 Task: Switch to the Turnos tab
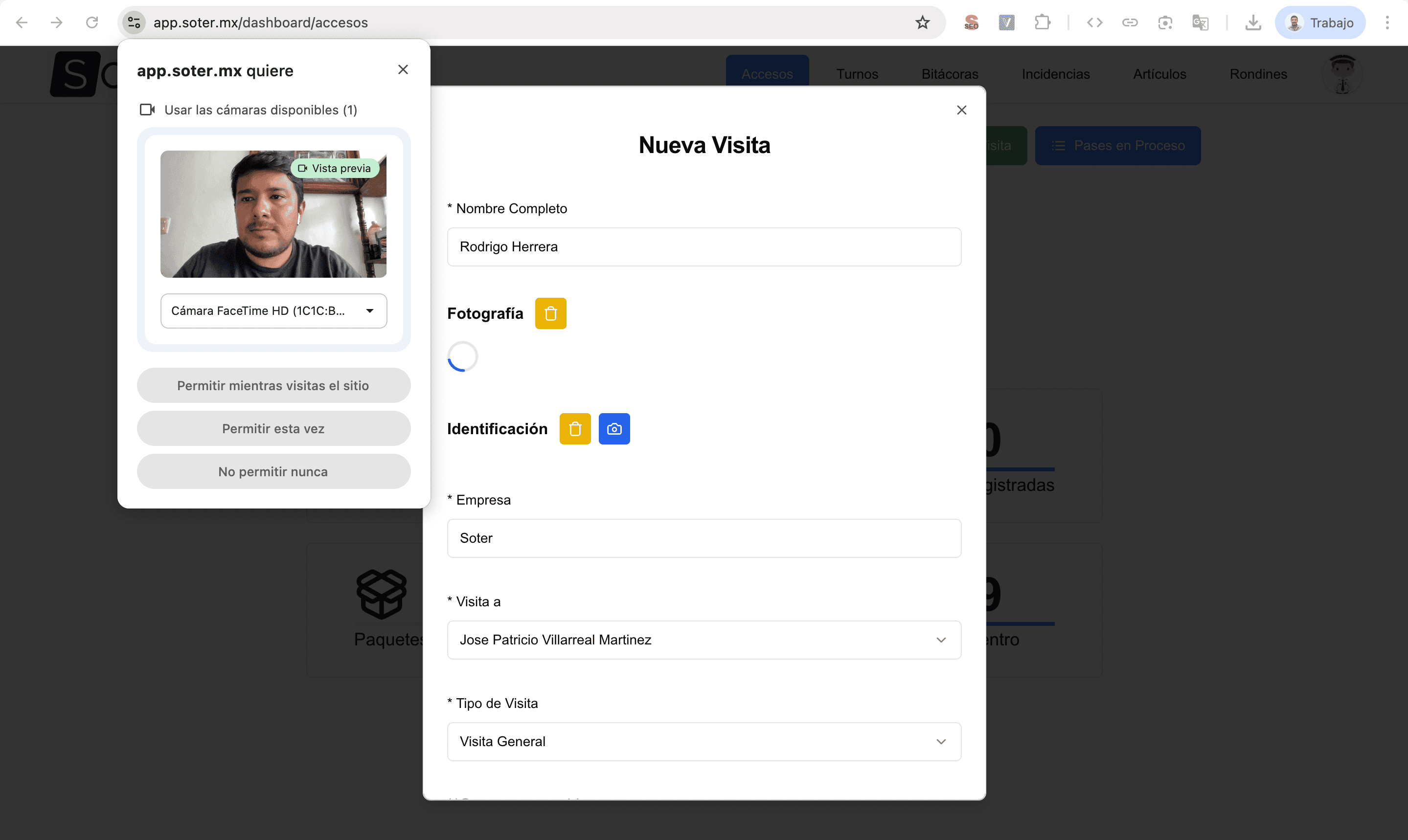click(856, 74)
